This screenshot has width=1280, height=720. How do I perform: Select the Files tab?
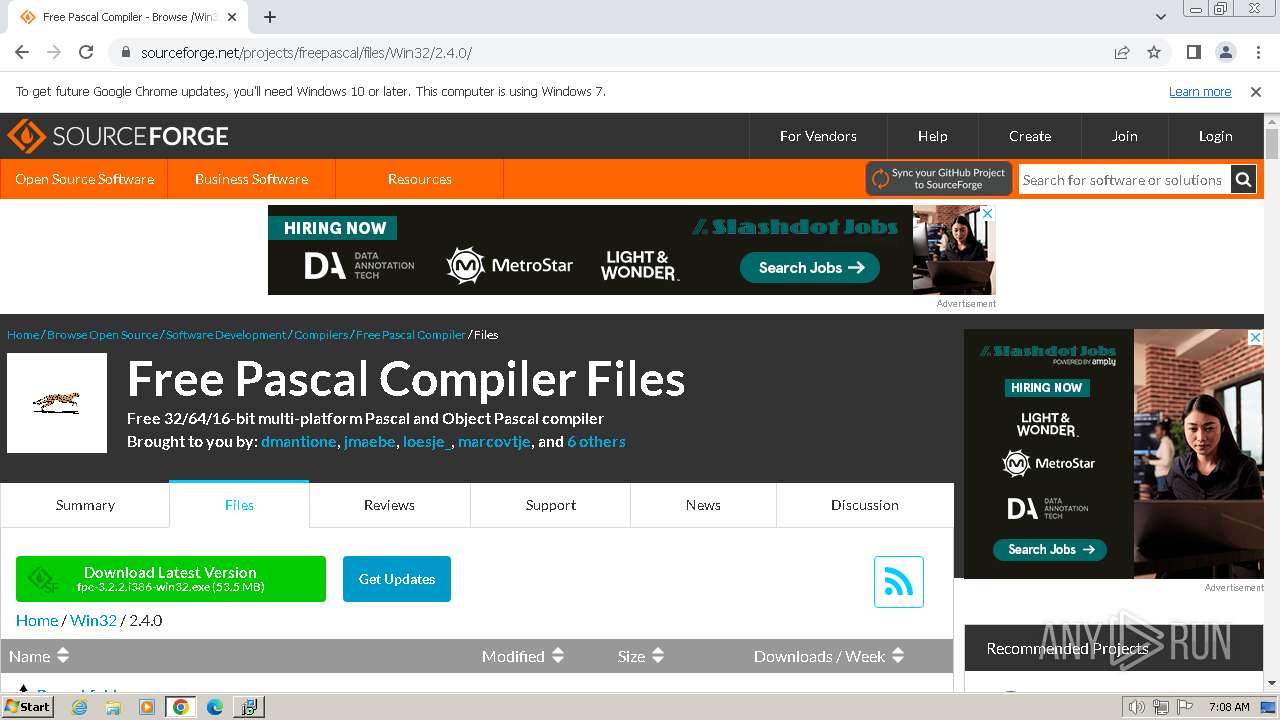tap(239, 505)
